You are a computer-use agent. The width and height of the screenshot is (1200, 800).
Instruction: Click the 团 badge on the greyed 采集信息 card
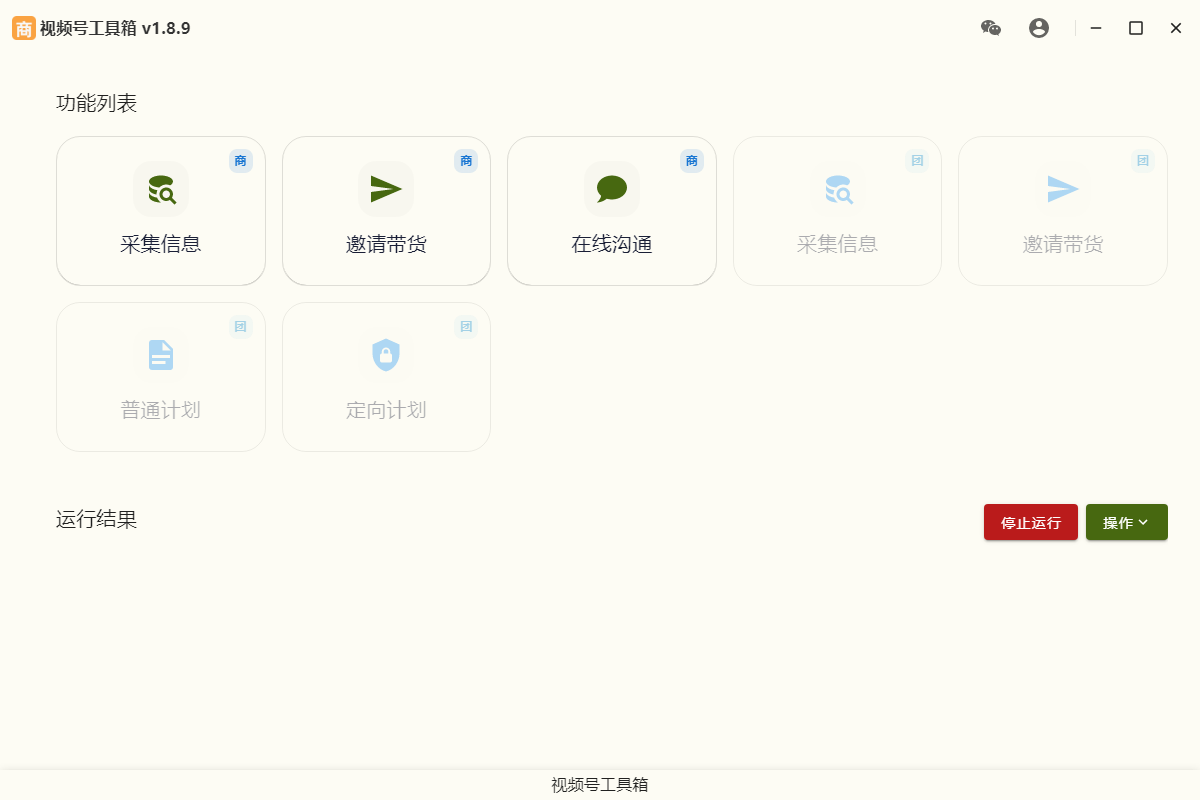click(x=917, y=161)
